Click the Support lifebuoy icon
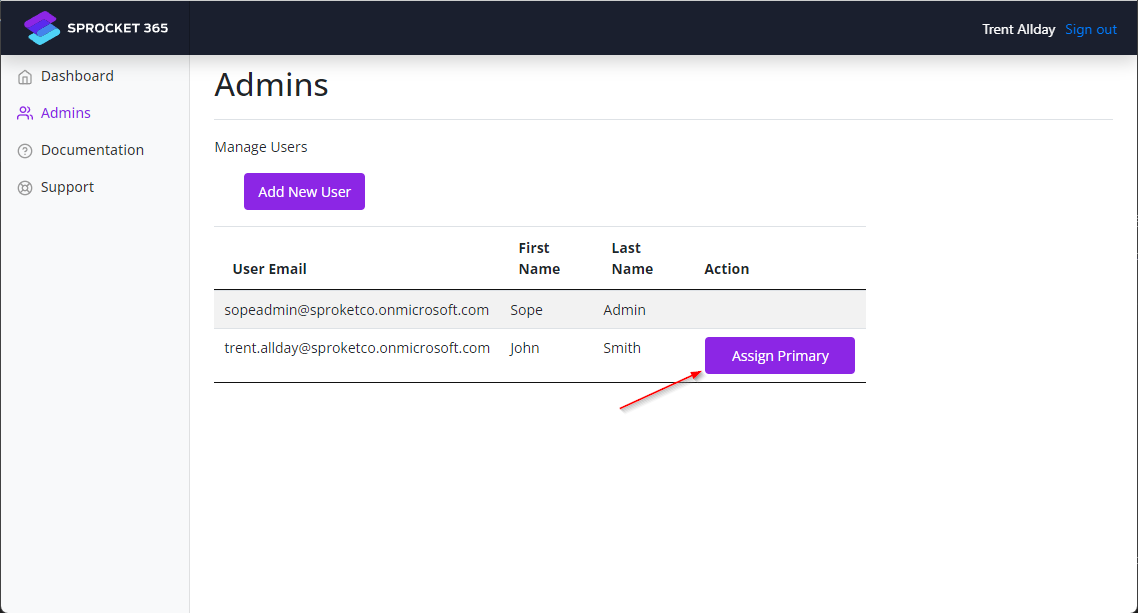Screen dimensions: 1138x613 tap(25, 188)
